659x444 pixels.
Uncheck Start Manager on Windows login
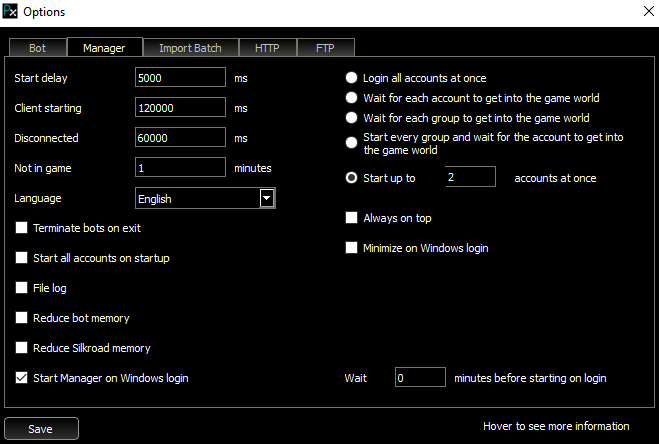23,378
